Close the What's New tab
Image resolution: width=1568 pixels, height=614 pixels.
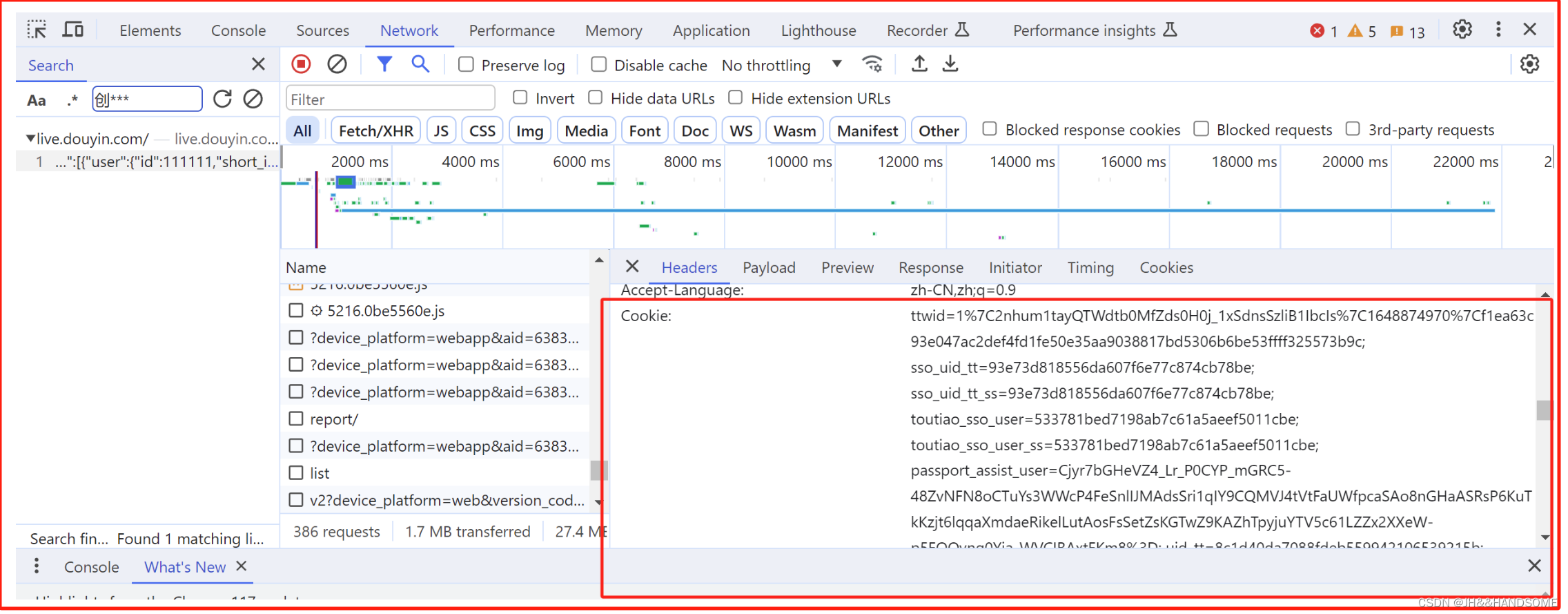tap(242, 566)
